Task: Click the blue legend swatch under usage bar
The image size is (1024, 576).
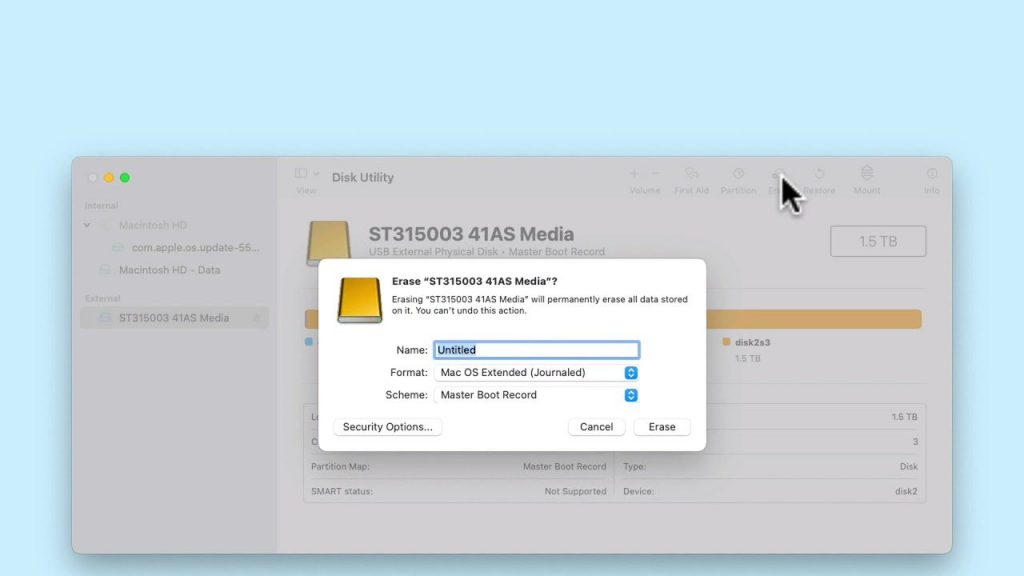Action: click(x=309, y=342)
